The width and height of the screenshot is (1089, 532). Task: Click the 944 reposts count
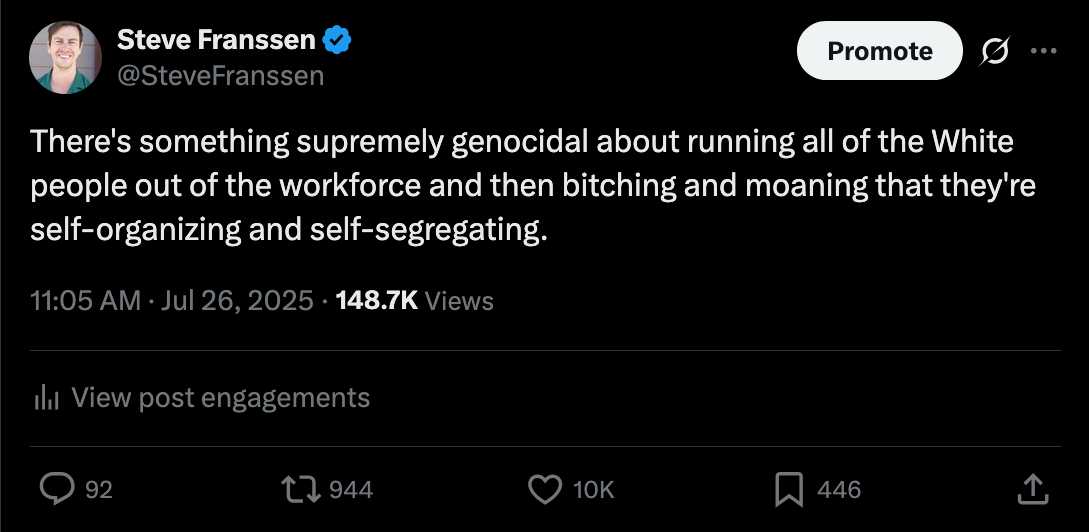351,490
